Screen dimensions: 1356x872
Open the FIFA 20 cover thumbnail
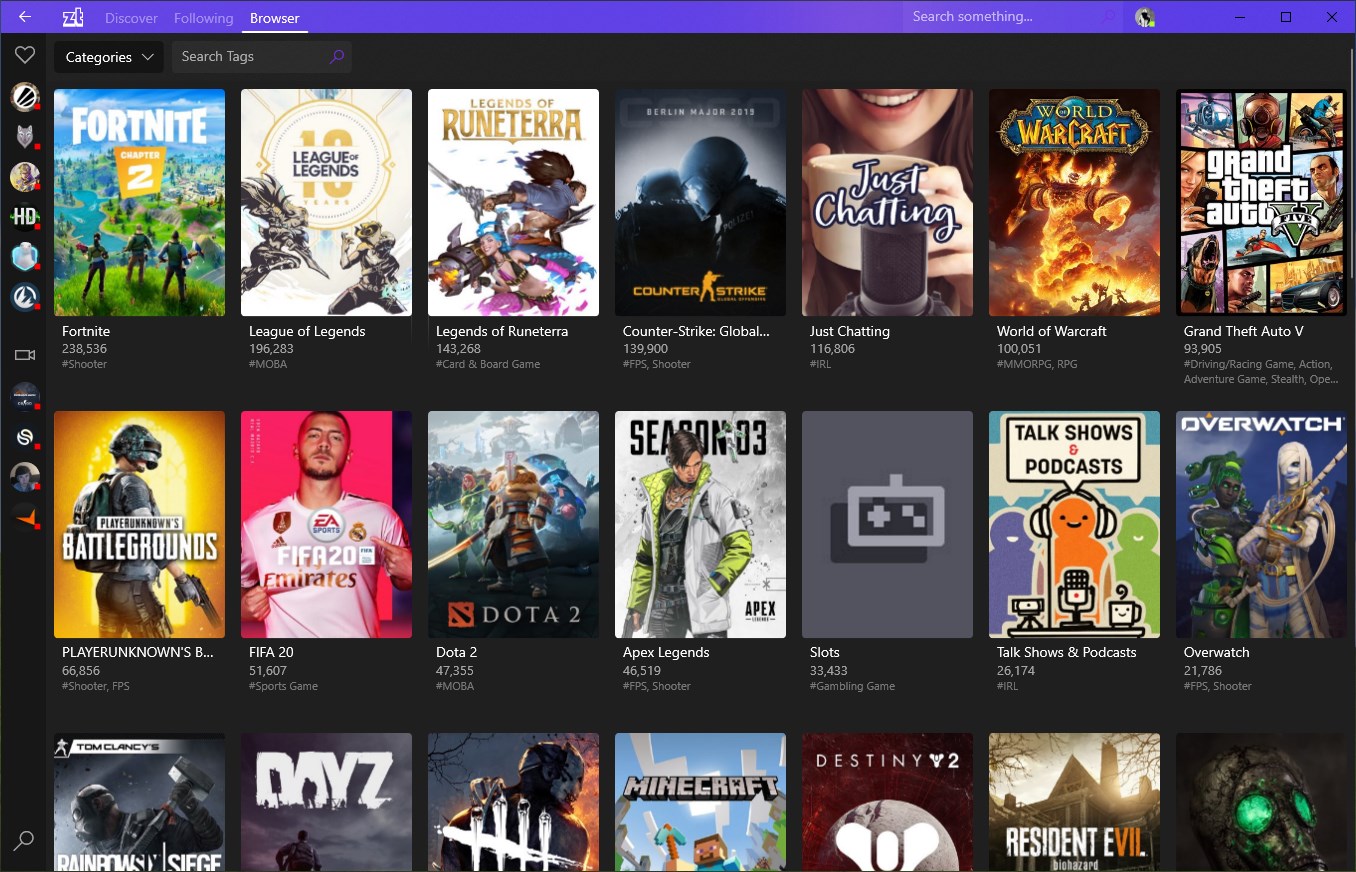coord(326,524)
